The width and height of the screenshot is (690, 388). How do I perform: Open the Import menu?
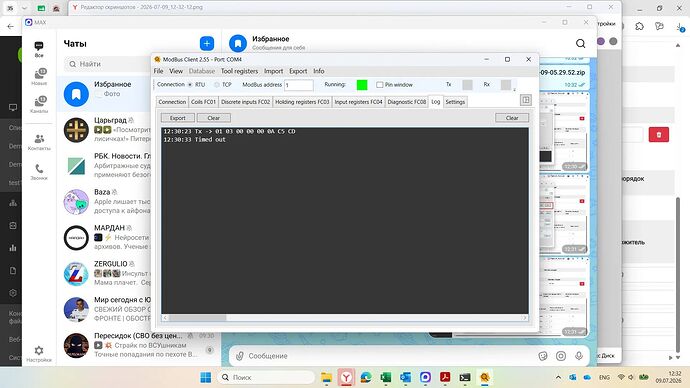[x=273, y=71]
